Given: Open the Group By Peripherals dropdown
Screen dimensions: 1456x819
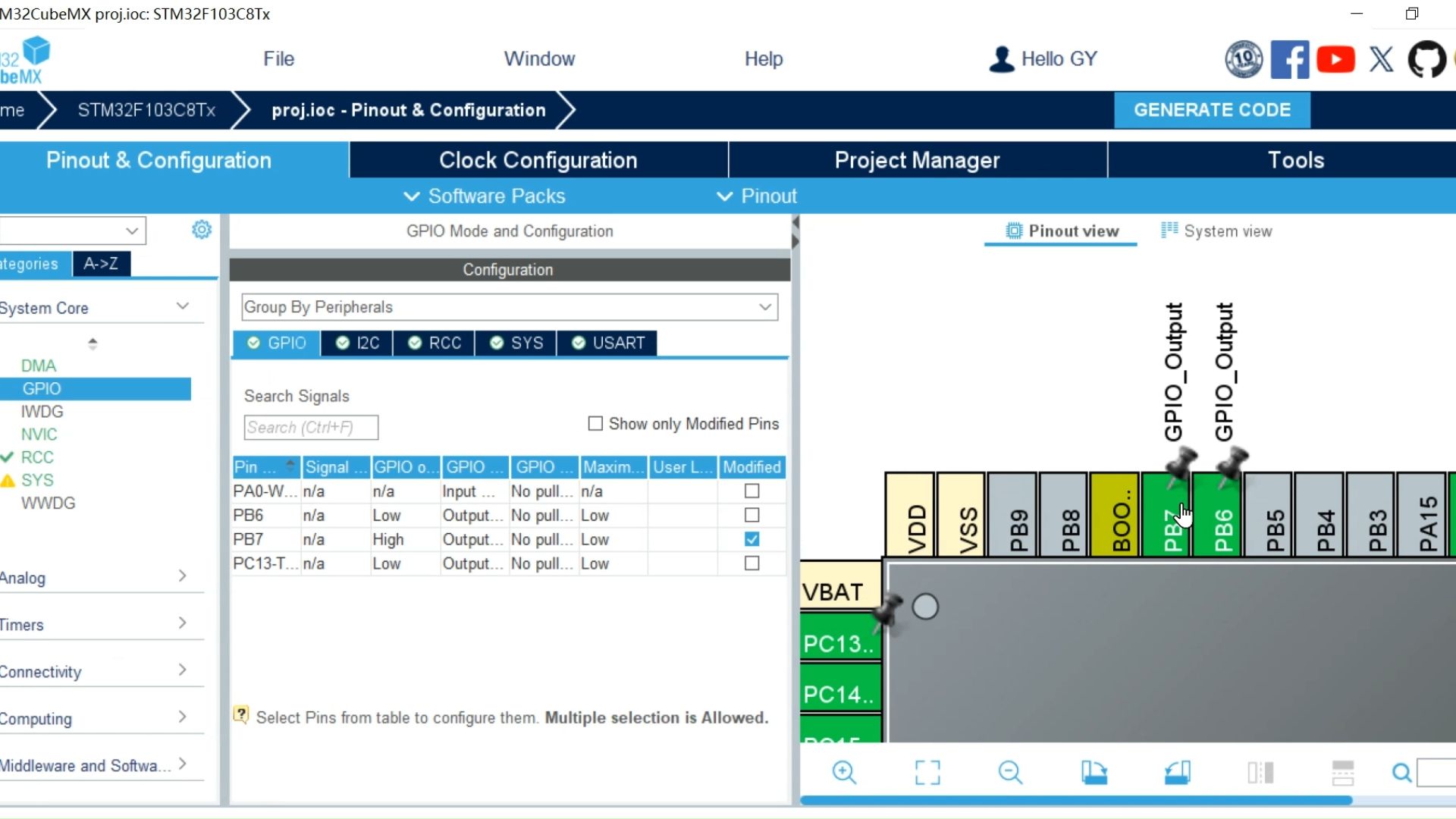Looking at the screenshot, I should point(510,307).
